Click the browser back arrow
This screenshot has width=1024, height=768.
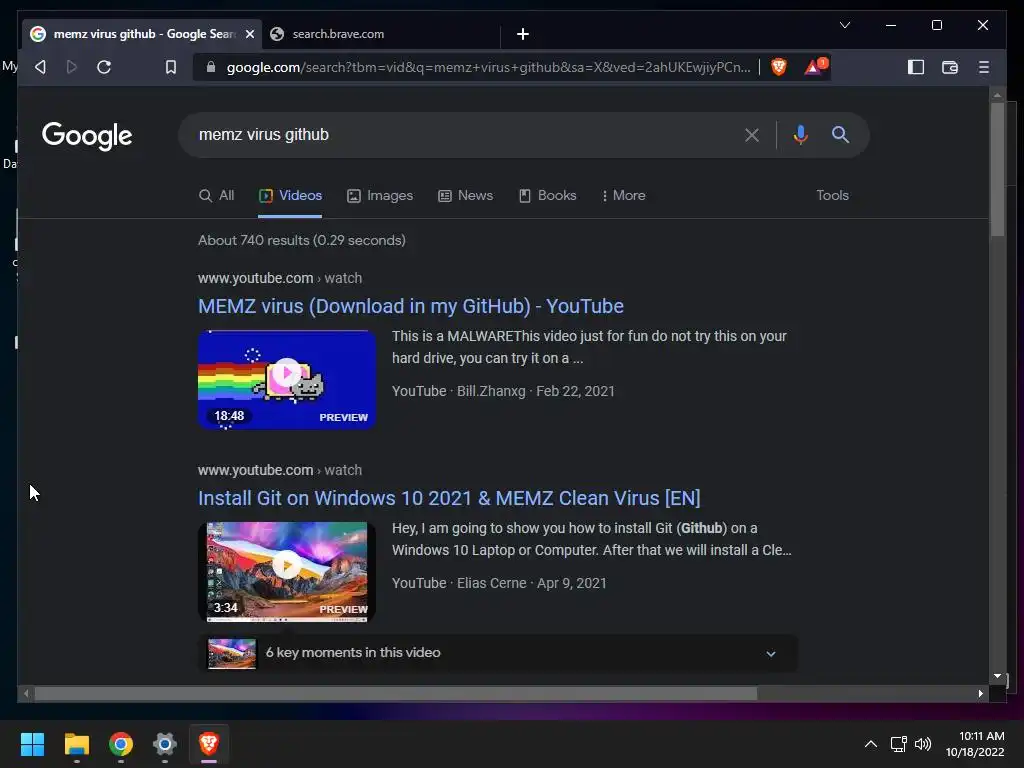point(40,67)
